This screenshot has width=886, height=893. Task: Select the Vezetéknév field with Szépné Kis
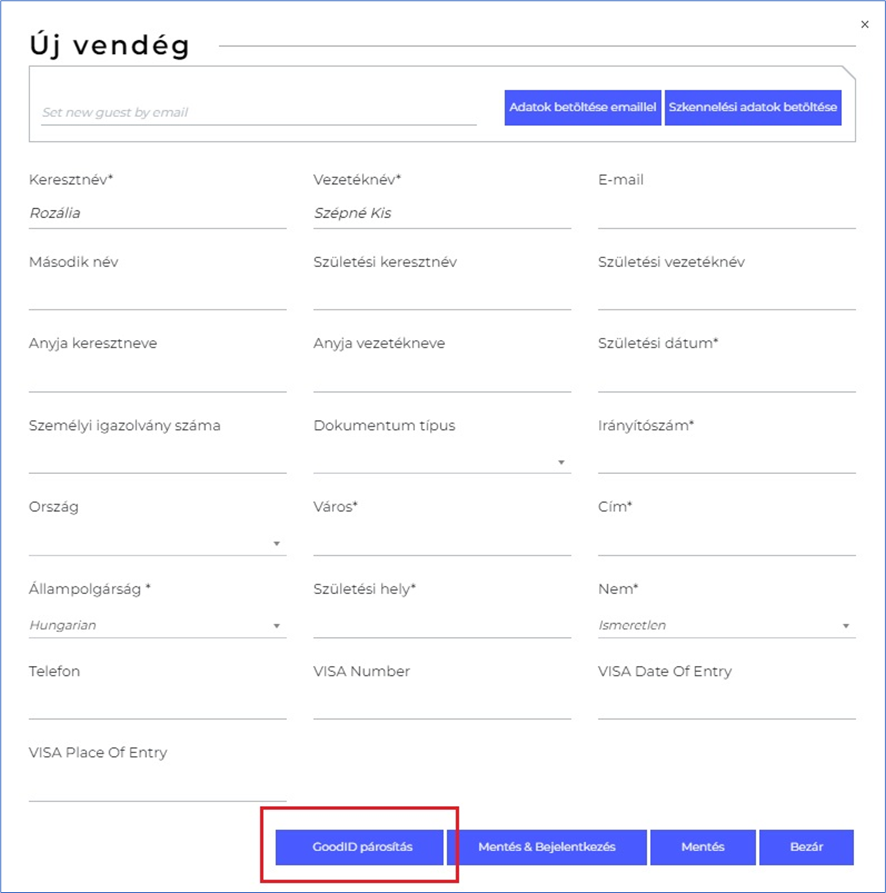[x=441, y=213]
